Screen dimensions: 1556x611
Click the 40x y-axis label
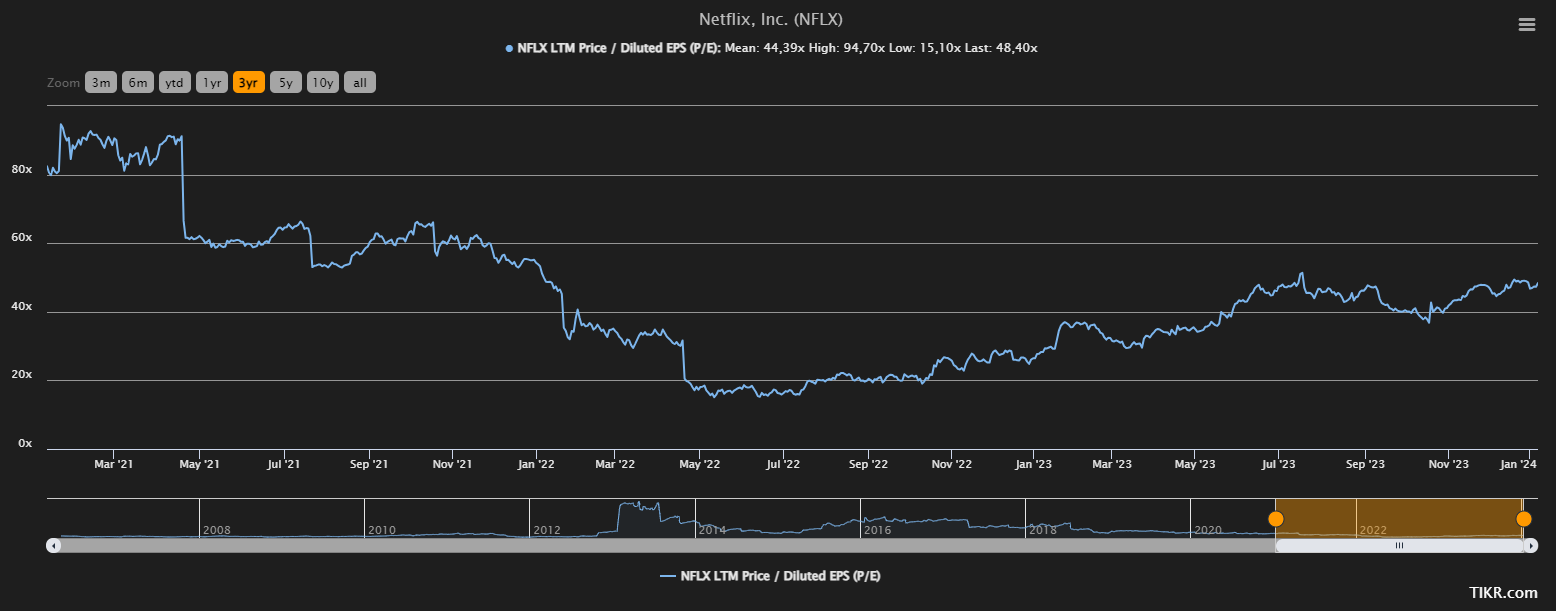(22, 307)
